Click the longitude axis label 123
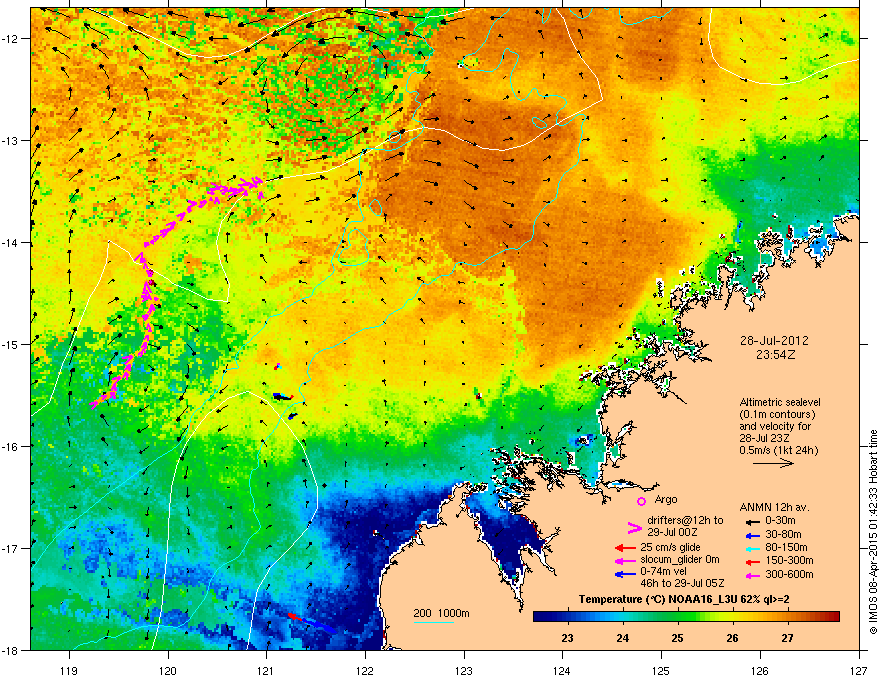 click(464, 671)
